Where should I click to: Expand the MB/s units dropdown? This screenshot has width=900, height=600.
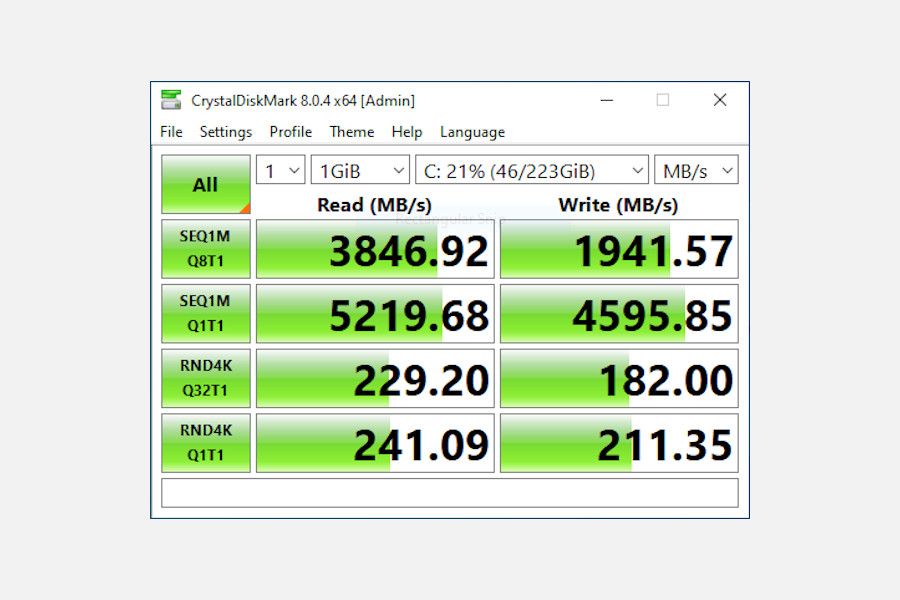(x=696, y=170)
